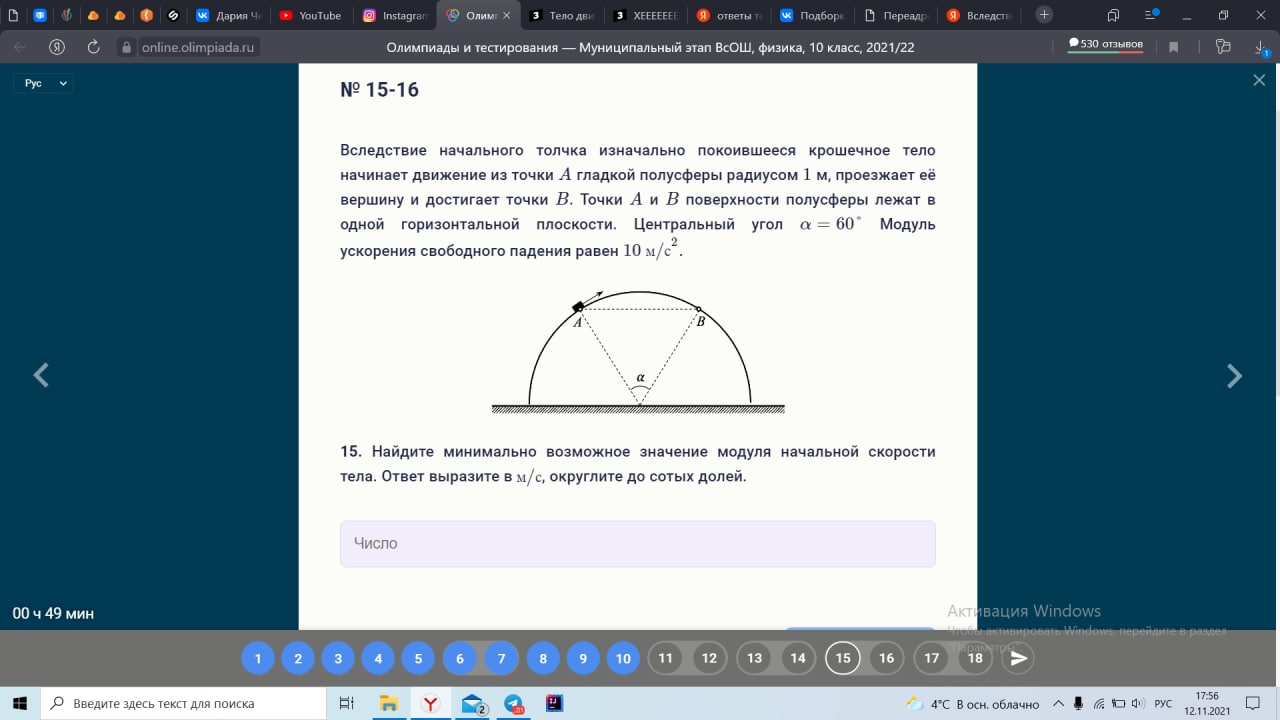Focus the Число answer input field
The width and height of the screenshot is (1280, 720).
[x=638, y=544]
